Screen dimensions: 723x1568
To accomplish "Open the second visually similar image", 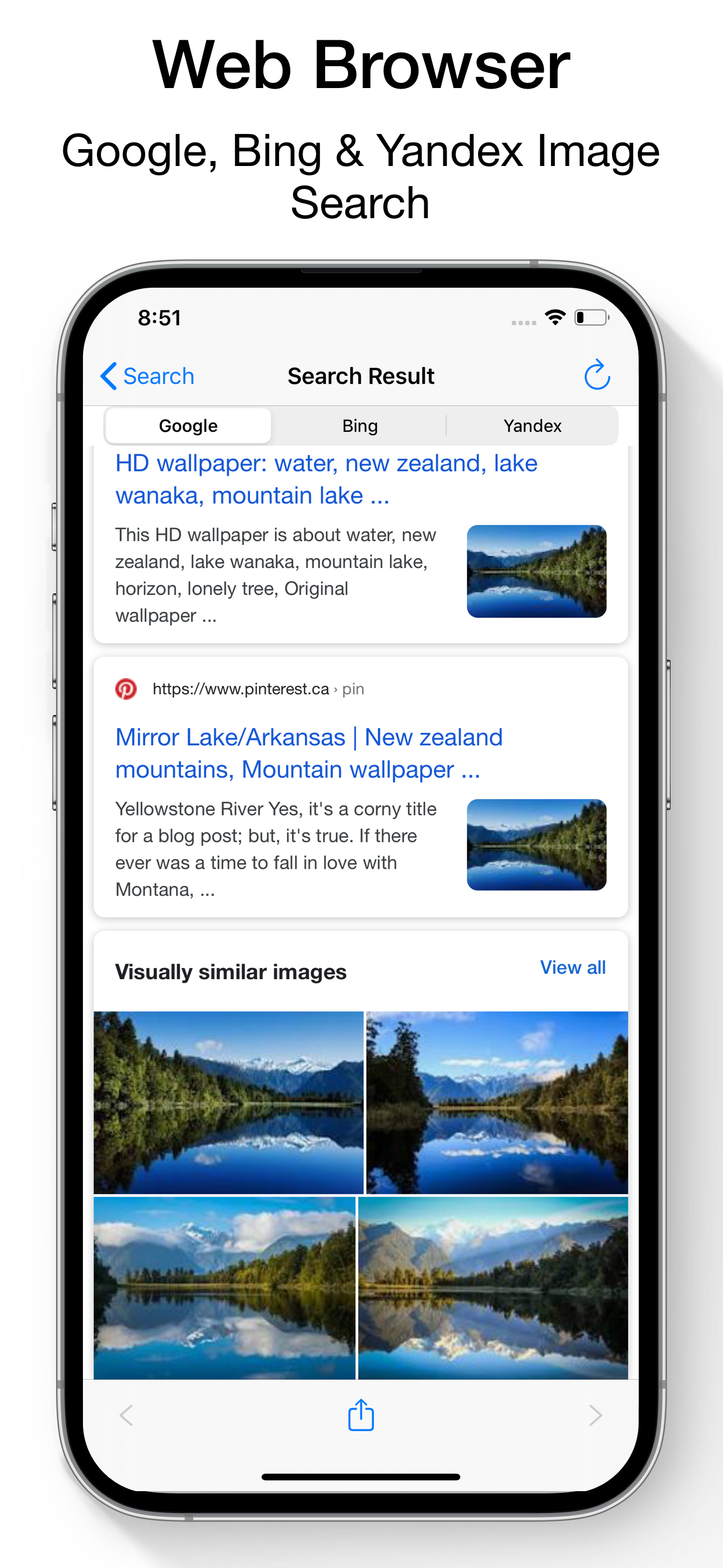I will click(497, 1103).
